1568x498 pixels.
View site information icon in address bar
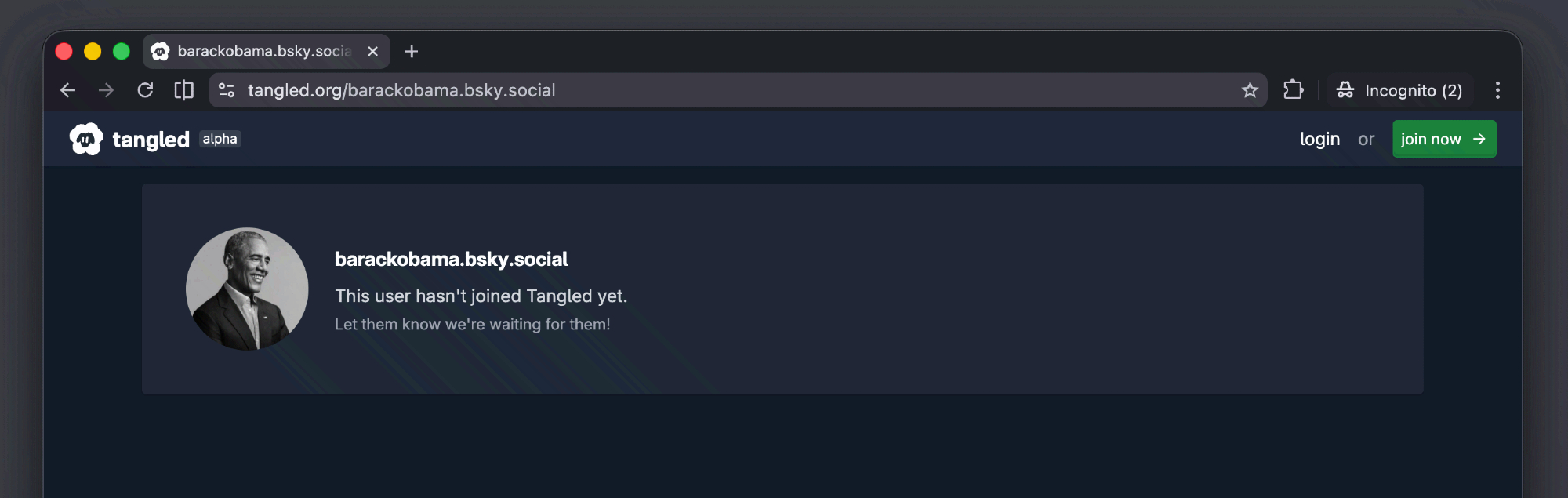(x=227, y=90)
